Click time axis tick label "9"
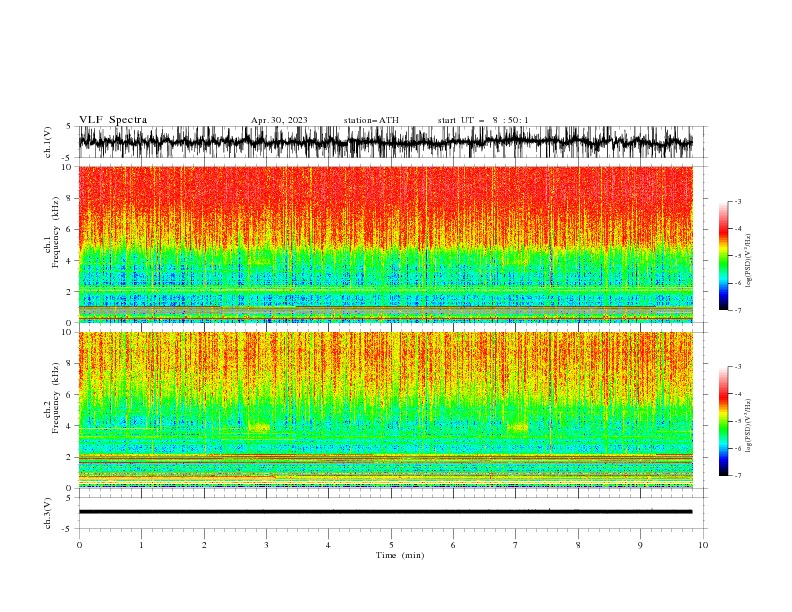Viewport: 792px width, 612px height. 640,545
